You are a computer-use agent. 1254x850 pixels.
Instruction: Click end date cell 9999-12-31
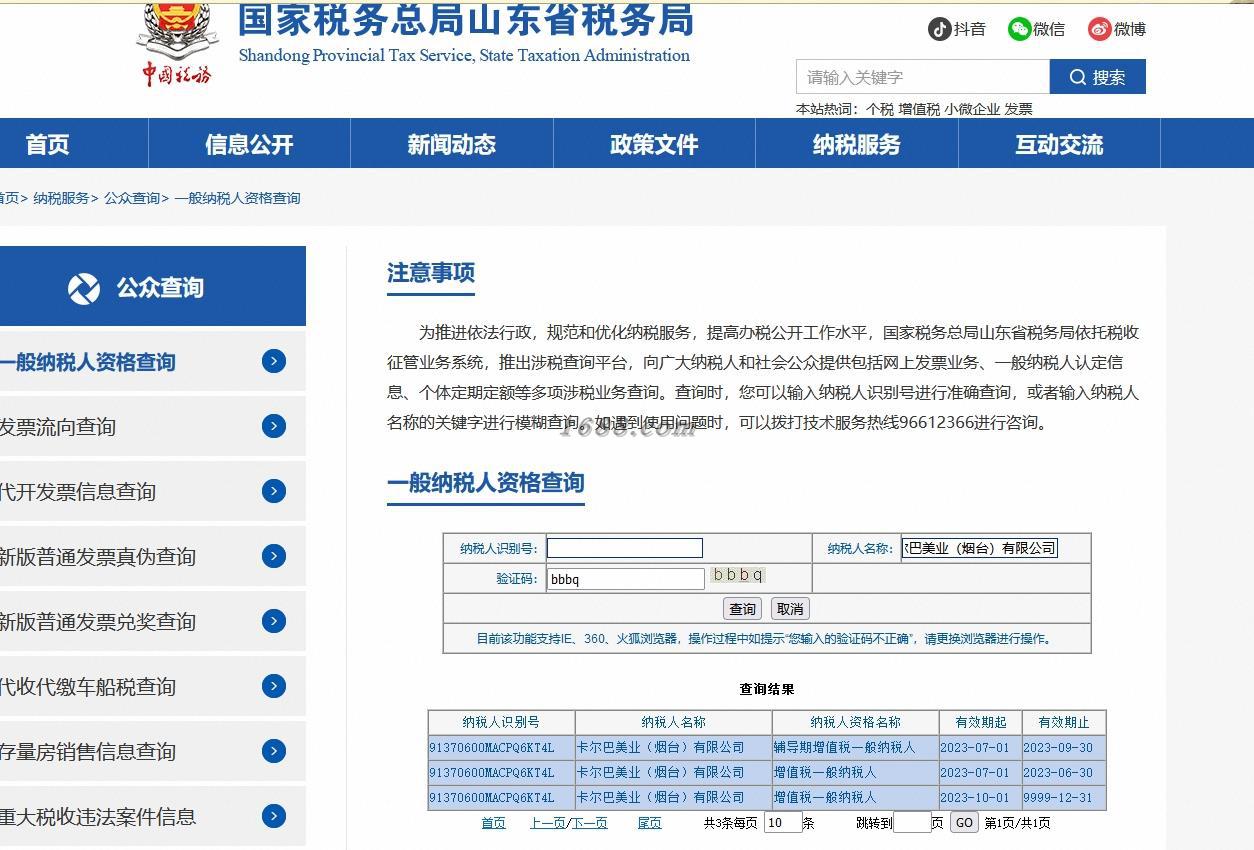[x=1064, y=797]
